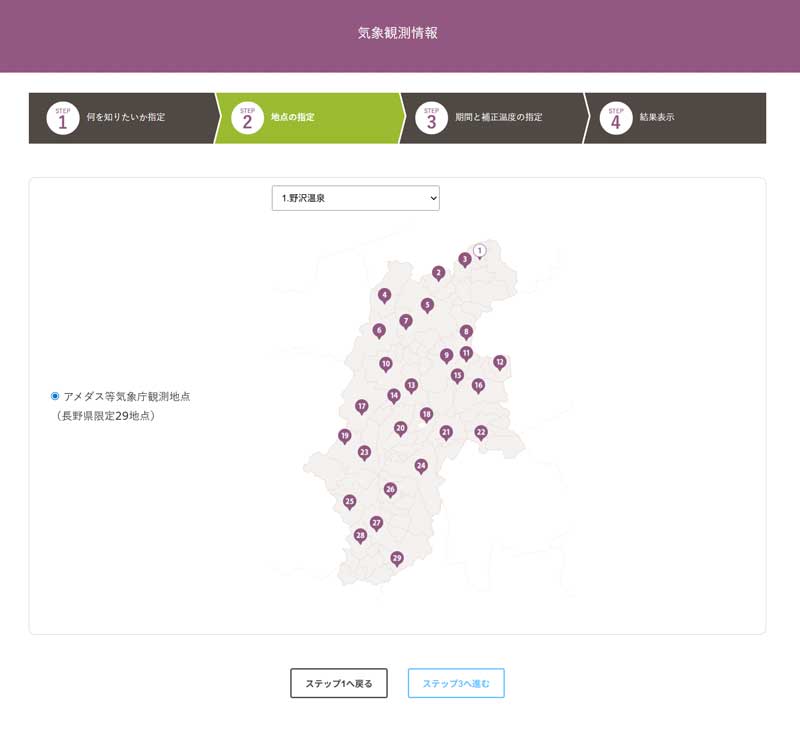This screenshot has height=735, width=800.
Task: Jump to step 4 結果表示
Action: [670, 118]
